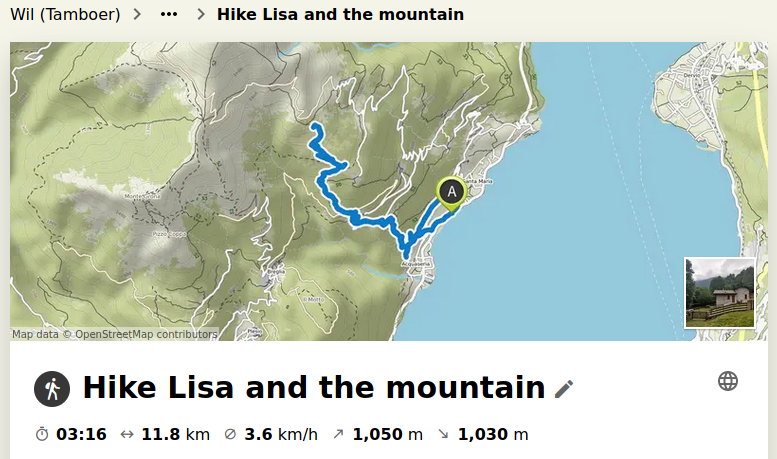Click the elevation gain up-arrow icon
The image size is (777, 459).
pyautogui.click(x=338, y=434)
